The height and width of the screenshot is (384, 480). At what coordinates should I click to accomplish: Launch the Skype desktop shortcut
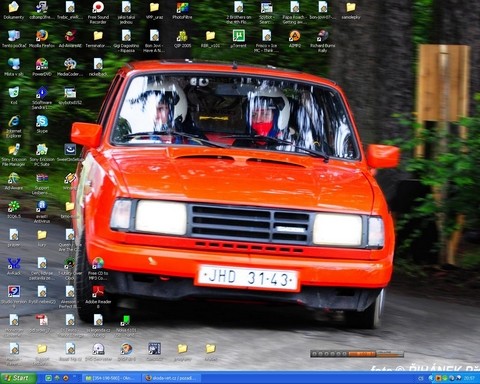(42, 124)
